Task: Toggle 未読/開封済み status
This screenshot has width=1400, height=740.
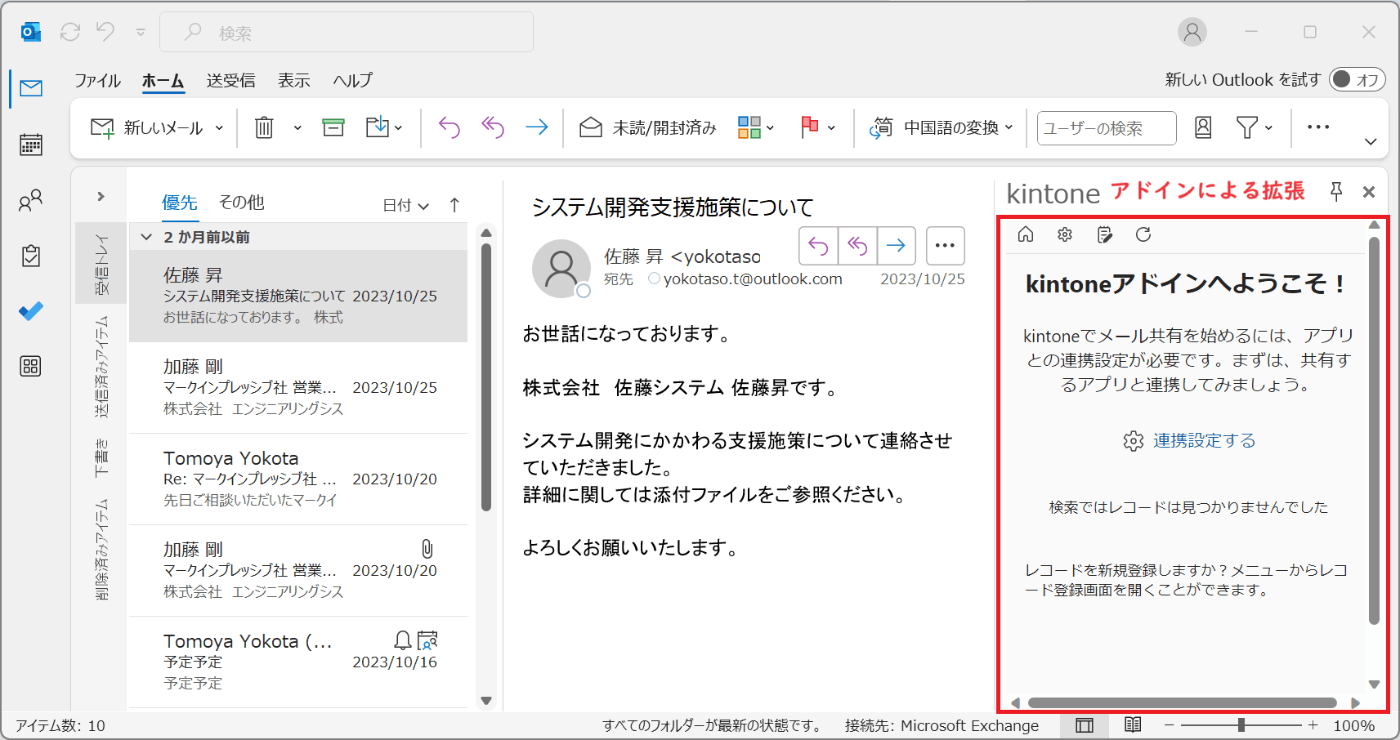Action: tap(648, 128)
